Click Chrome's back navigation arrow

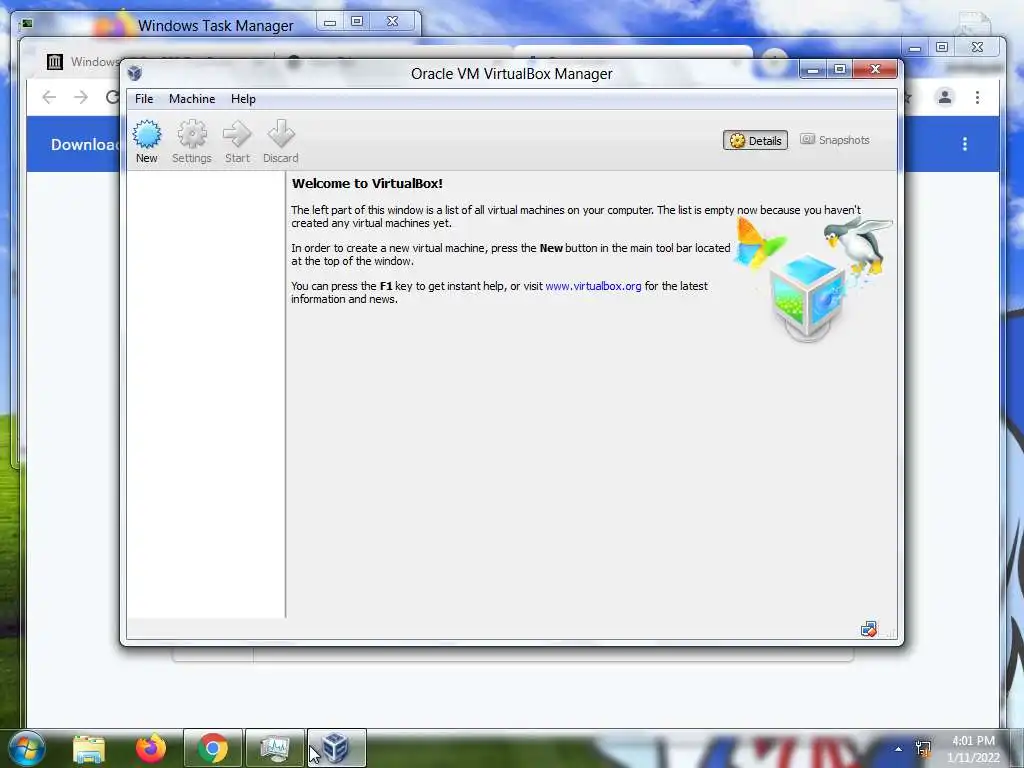click(49, 97)
